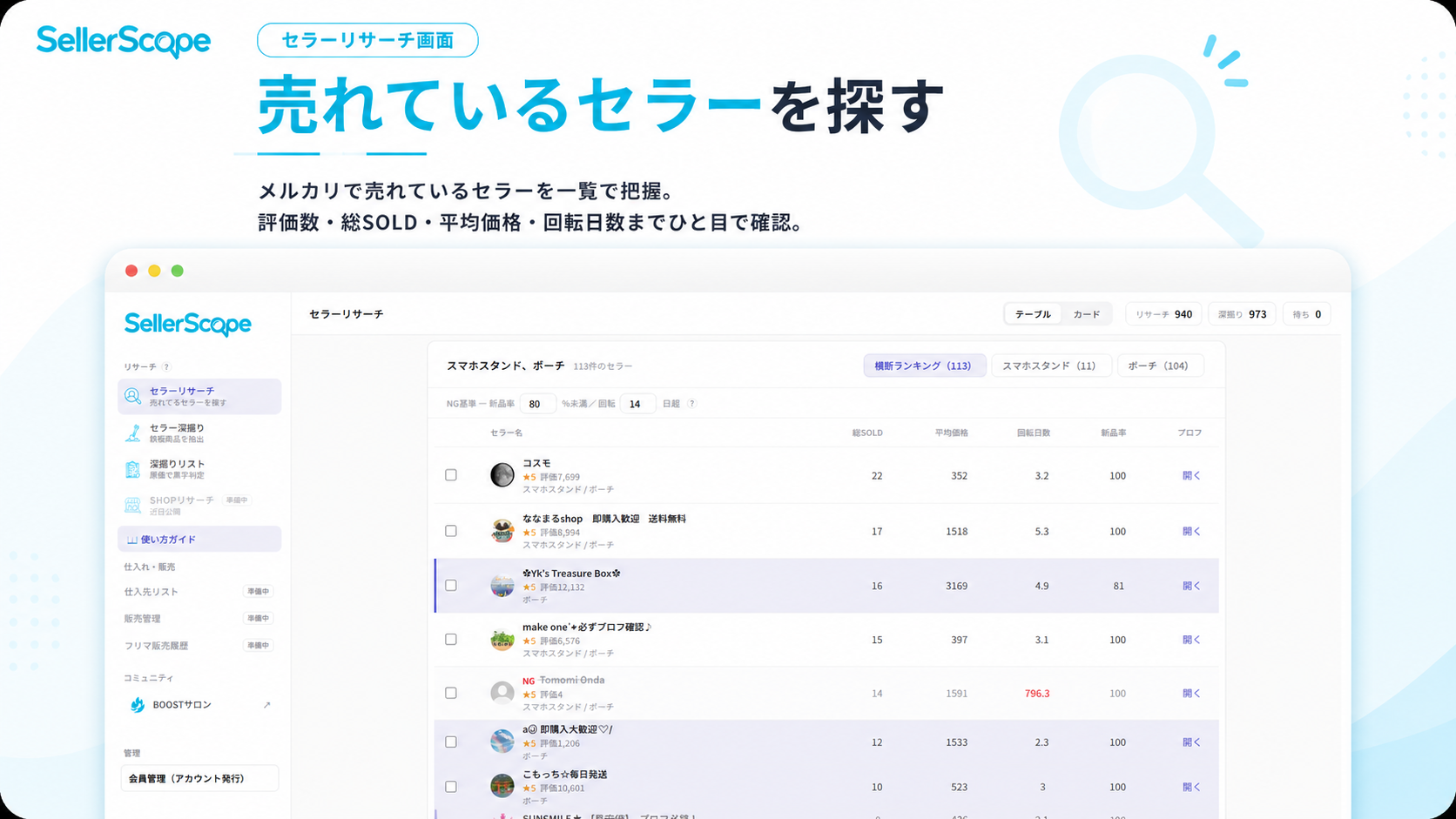Open 深掘りリスト in the sidebar
This screenshot has height=819, width=1456.
coord(199,469)
